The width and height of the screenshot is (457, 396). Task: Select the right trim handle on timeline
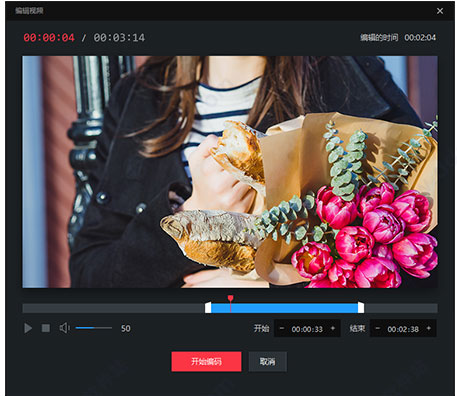click(x=361, y=308)
